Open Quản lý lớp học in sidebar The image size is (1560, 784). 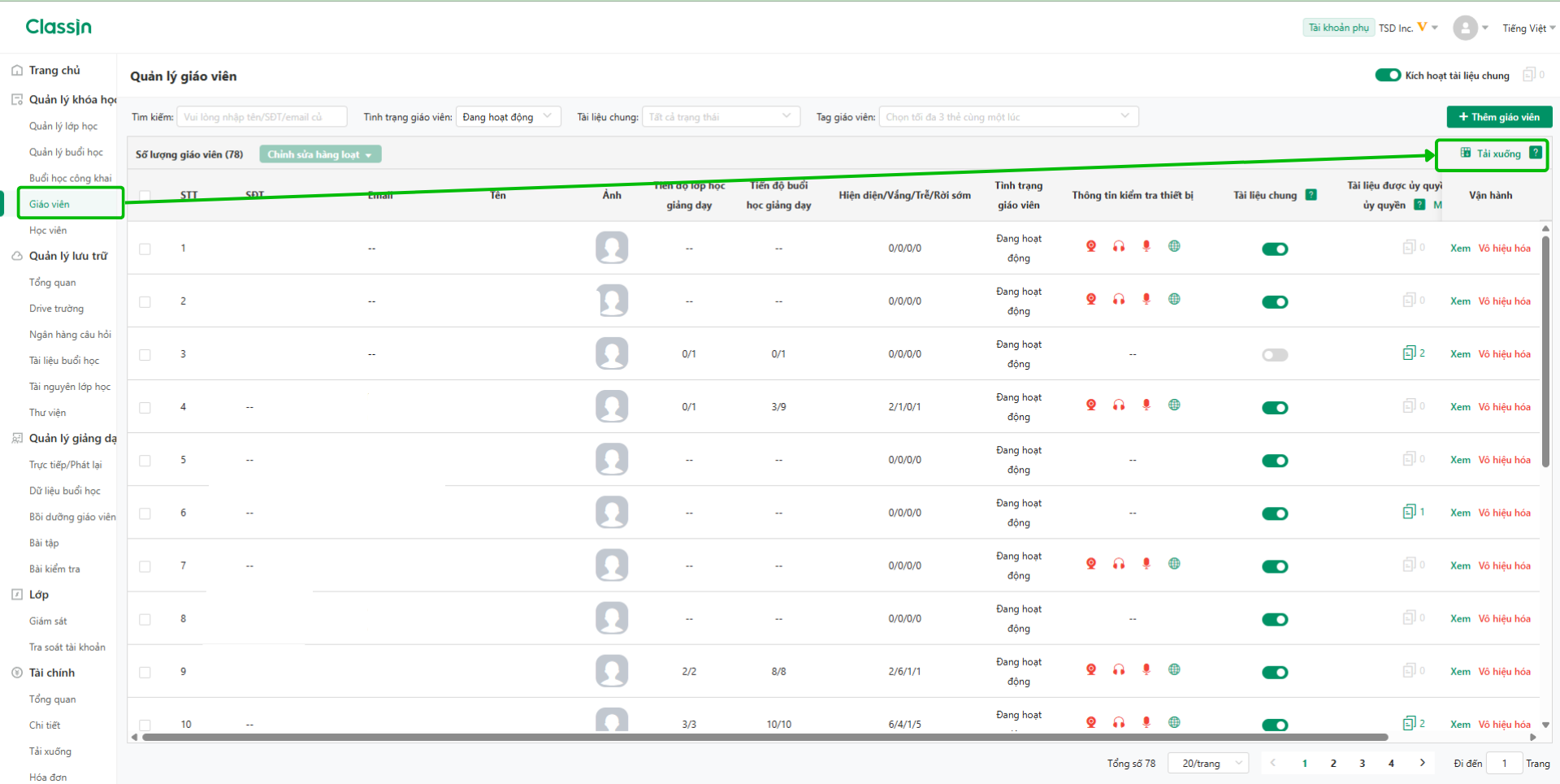63,126
